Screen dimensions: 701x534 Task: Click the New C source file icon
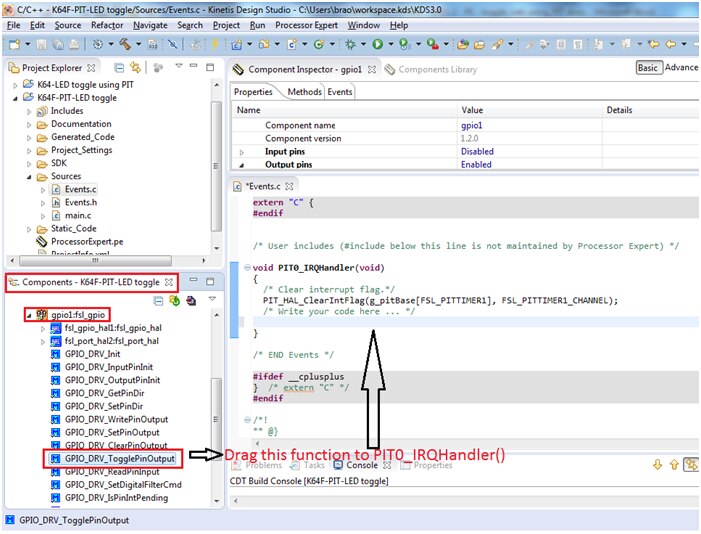pos(292,44)
